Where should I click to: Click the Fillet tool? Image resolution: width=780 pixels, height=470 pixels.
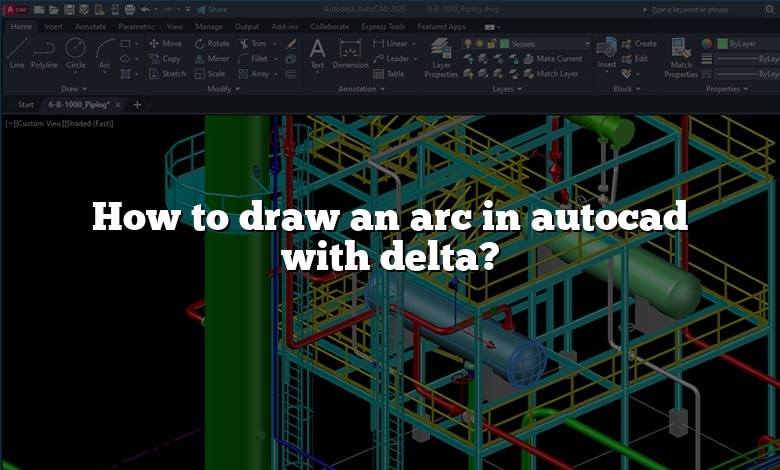click(x=253, y=59)
